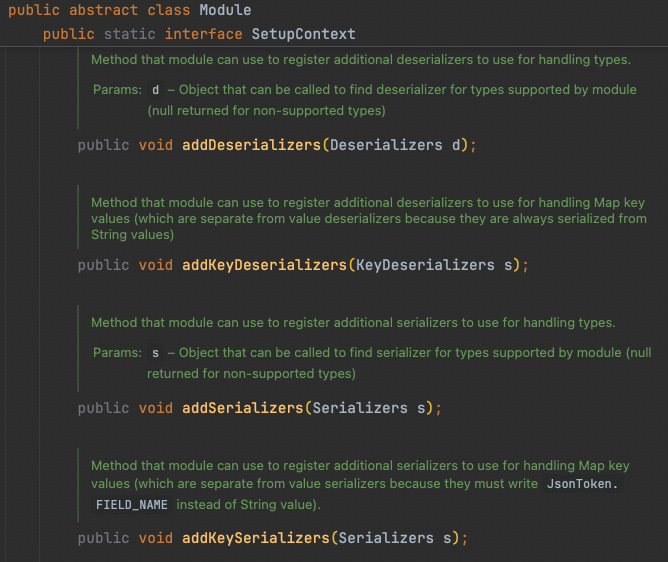
Task: Click the addDeserializers method name
Action: point(251,145)
